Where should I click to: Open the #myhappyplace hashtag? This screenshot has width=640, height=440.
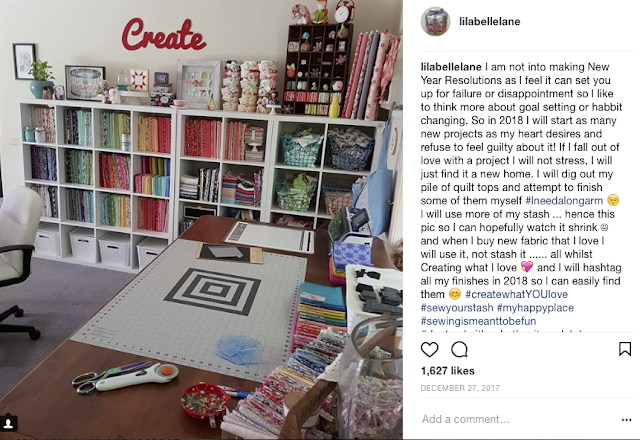[x=536, y=308]
